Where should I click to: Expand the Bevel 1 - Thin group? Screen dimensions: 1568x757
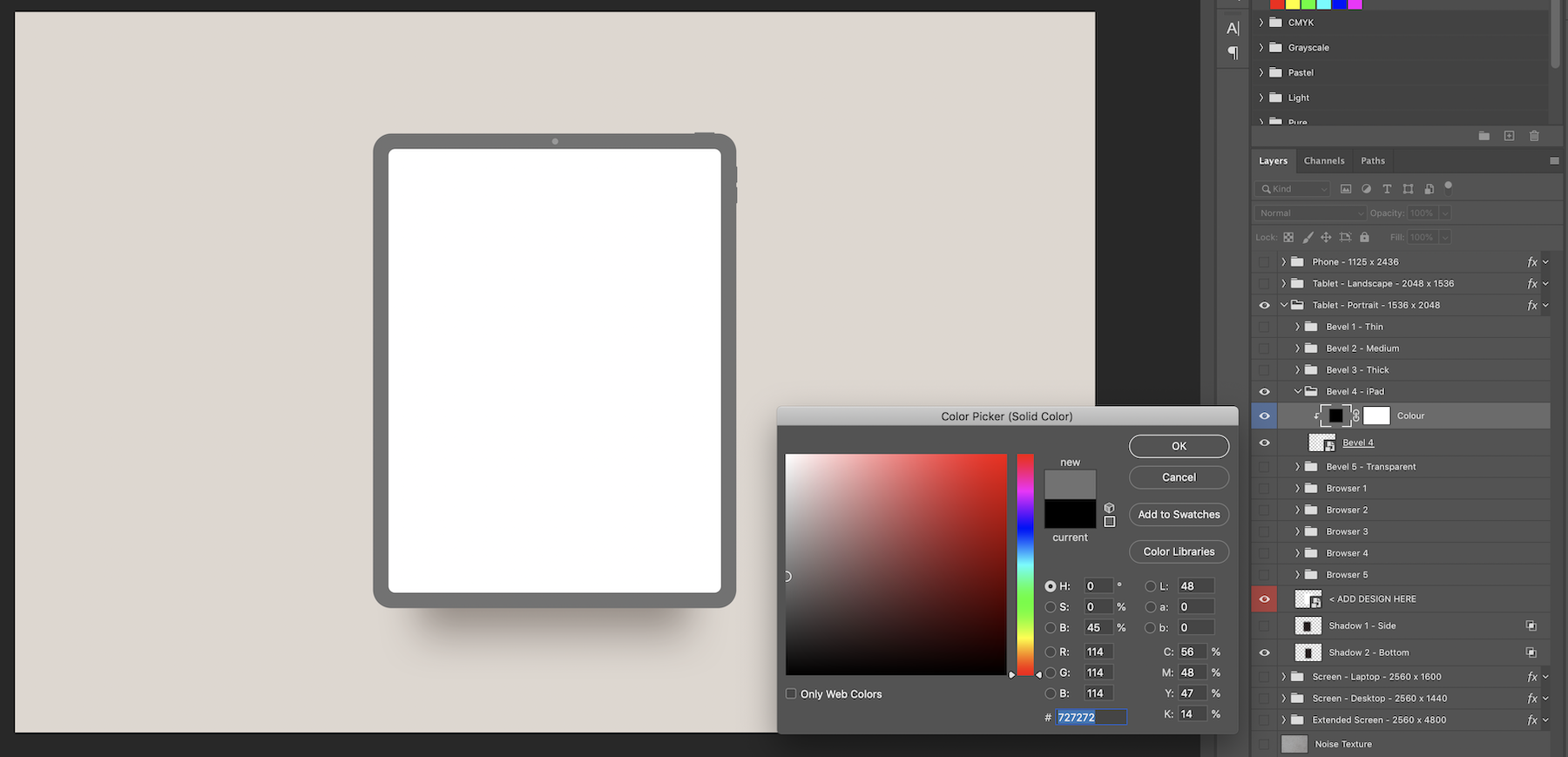[x=1298, y=328]
